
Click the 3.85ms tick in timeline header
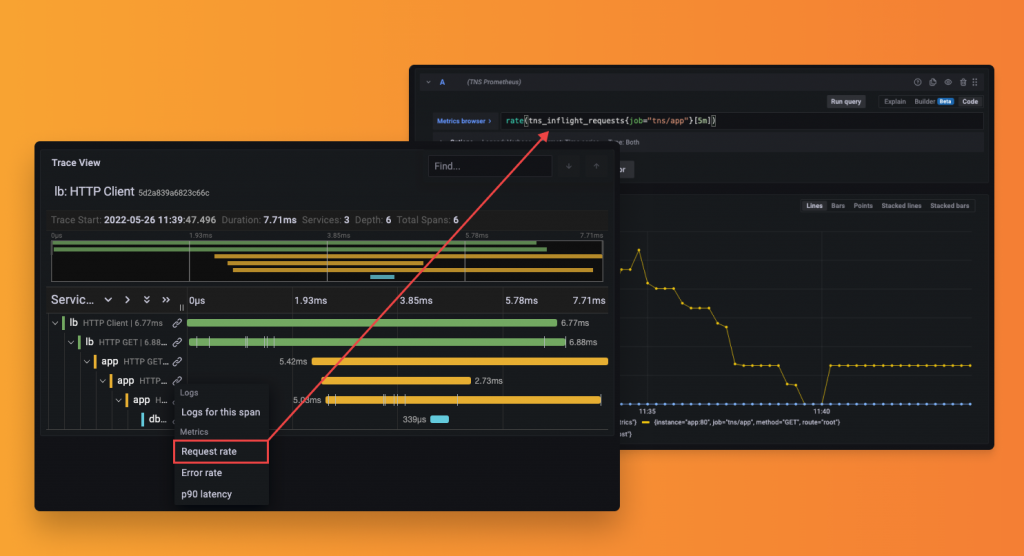(416, 301)
